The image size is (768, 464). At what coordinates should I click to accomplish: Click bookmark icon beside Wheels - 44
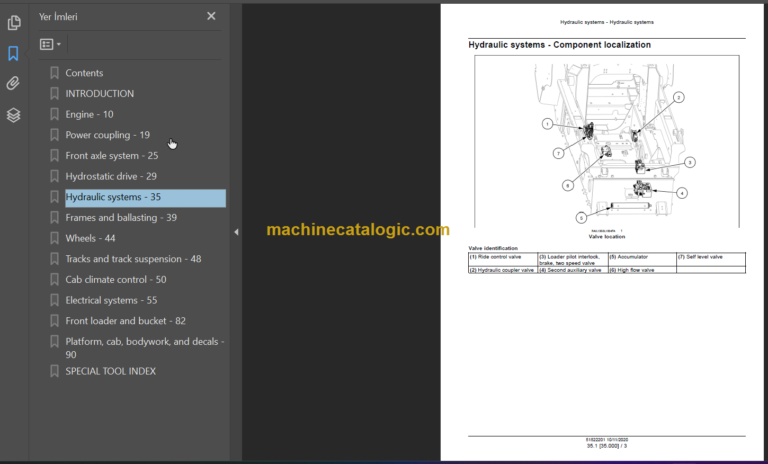54,238
